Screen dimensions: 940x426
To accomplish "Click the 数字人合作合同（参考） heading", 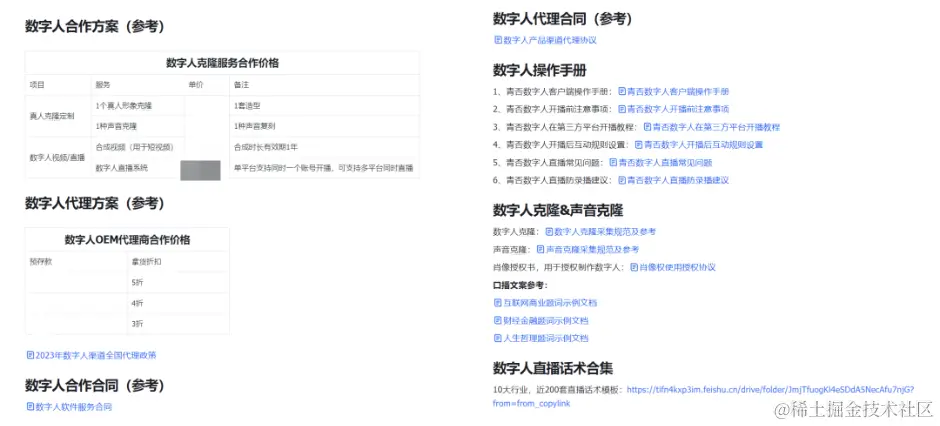I will point(95,385).
